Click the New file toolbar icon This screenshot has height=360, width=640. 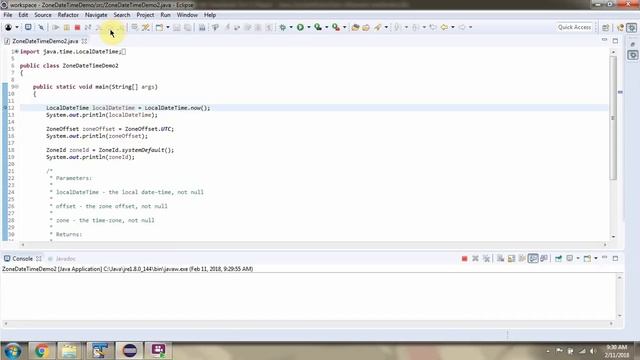coord(159,27)
